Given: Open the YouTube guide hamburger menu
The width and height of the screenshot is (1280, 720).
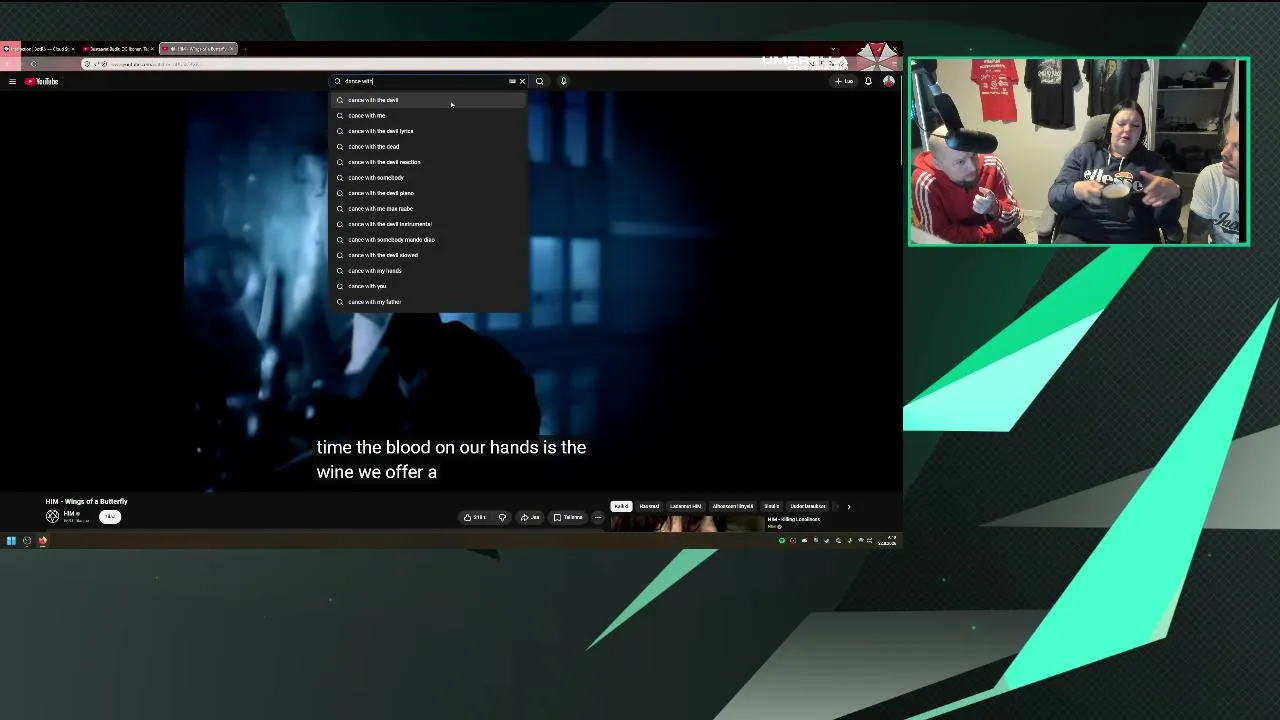Looking at the screenshot, I should click(12, 81).
